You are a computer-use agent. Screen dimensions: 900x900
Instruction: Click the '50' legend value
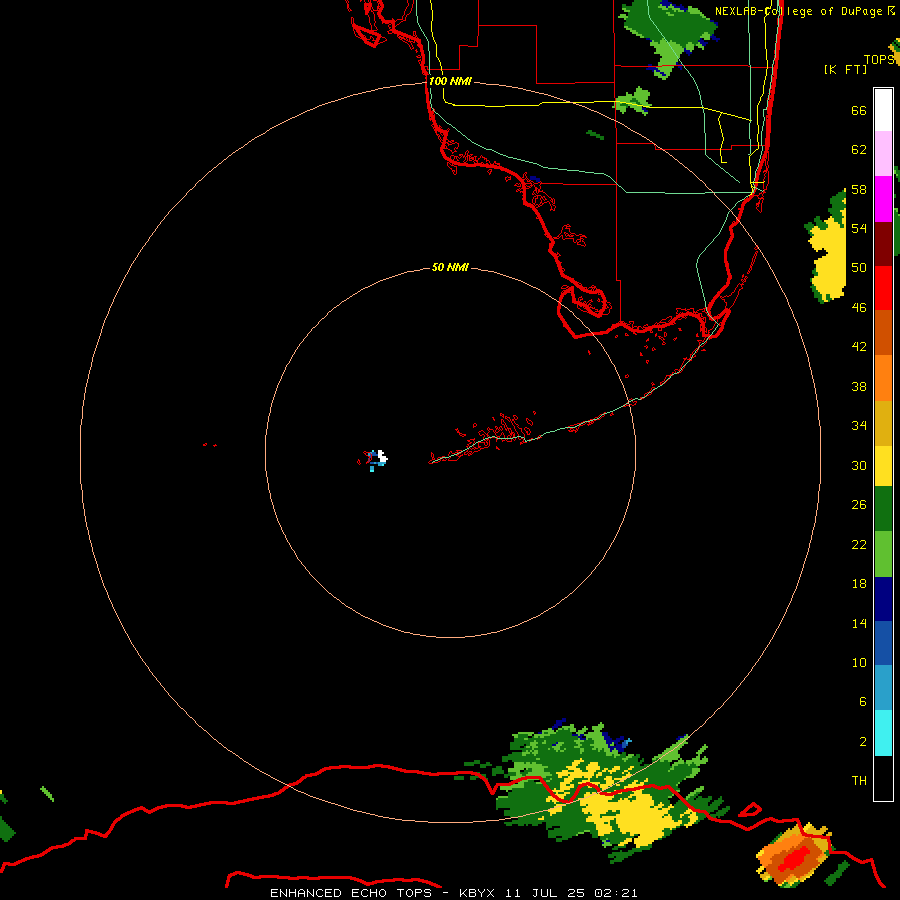(859, 267)
